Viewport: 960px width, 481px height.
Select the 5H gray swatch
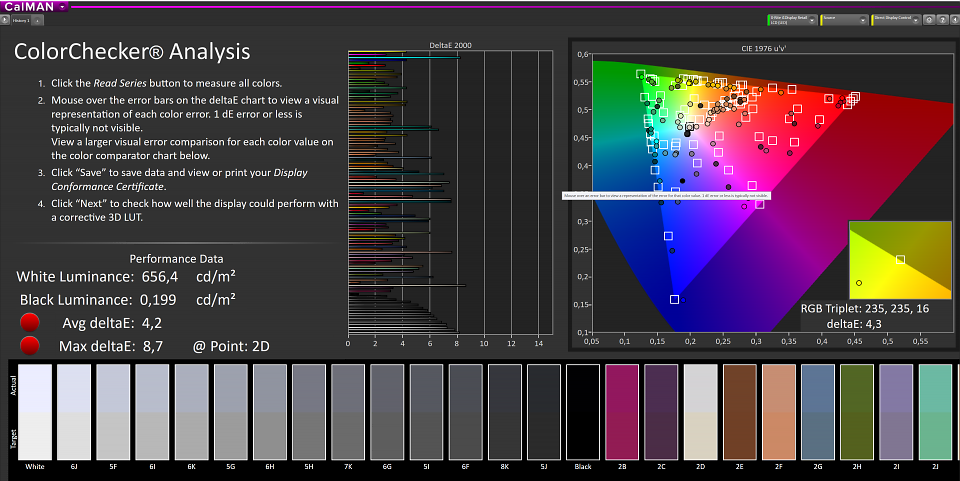[309, 412]
